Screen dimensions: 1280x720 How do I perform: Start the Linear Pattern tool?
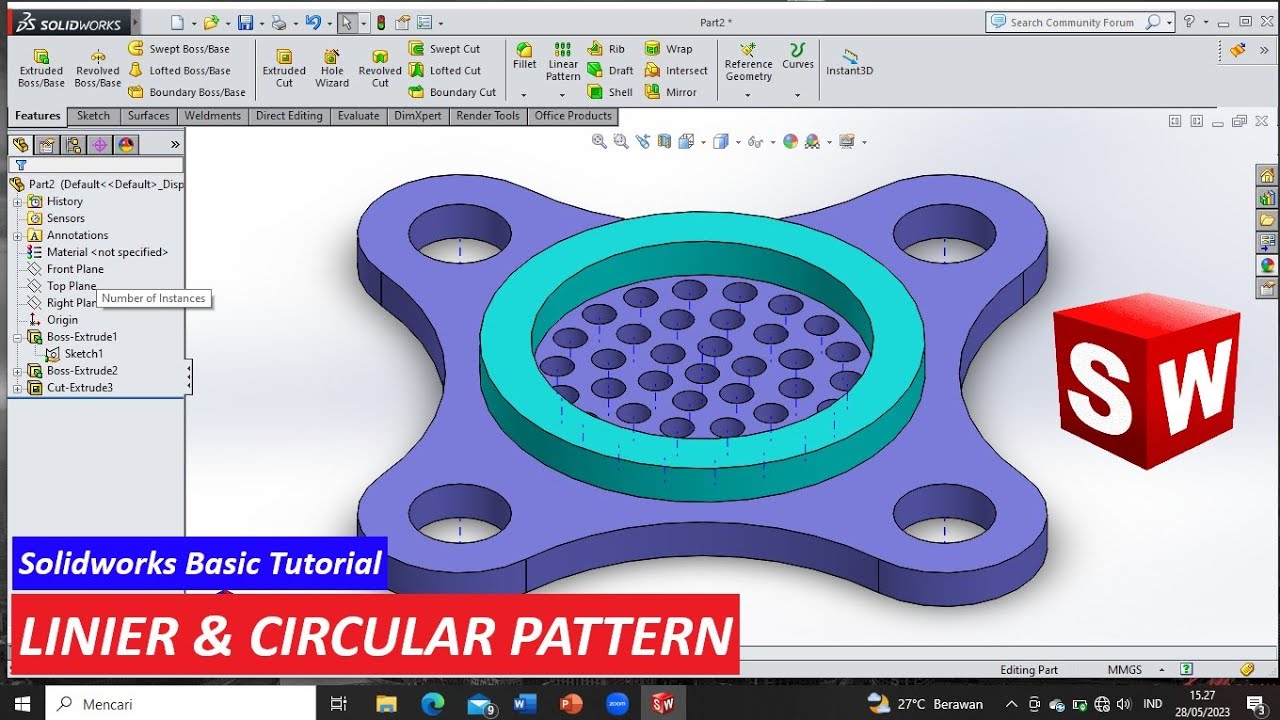click(563, 62)
